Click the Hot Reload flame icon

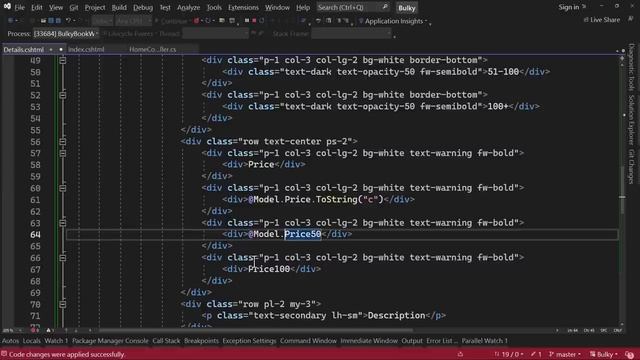pos(196,20)
